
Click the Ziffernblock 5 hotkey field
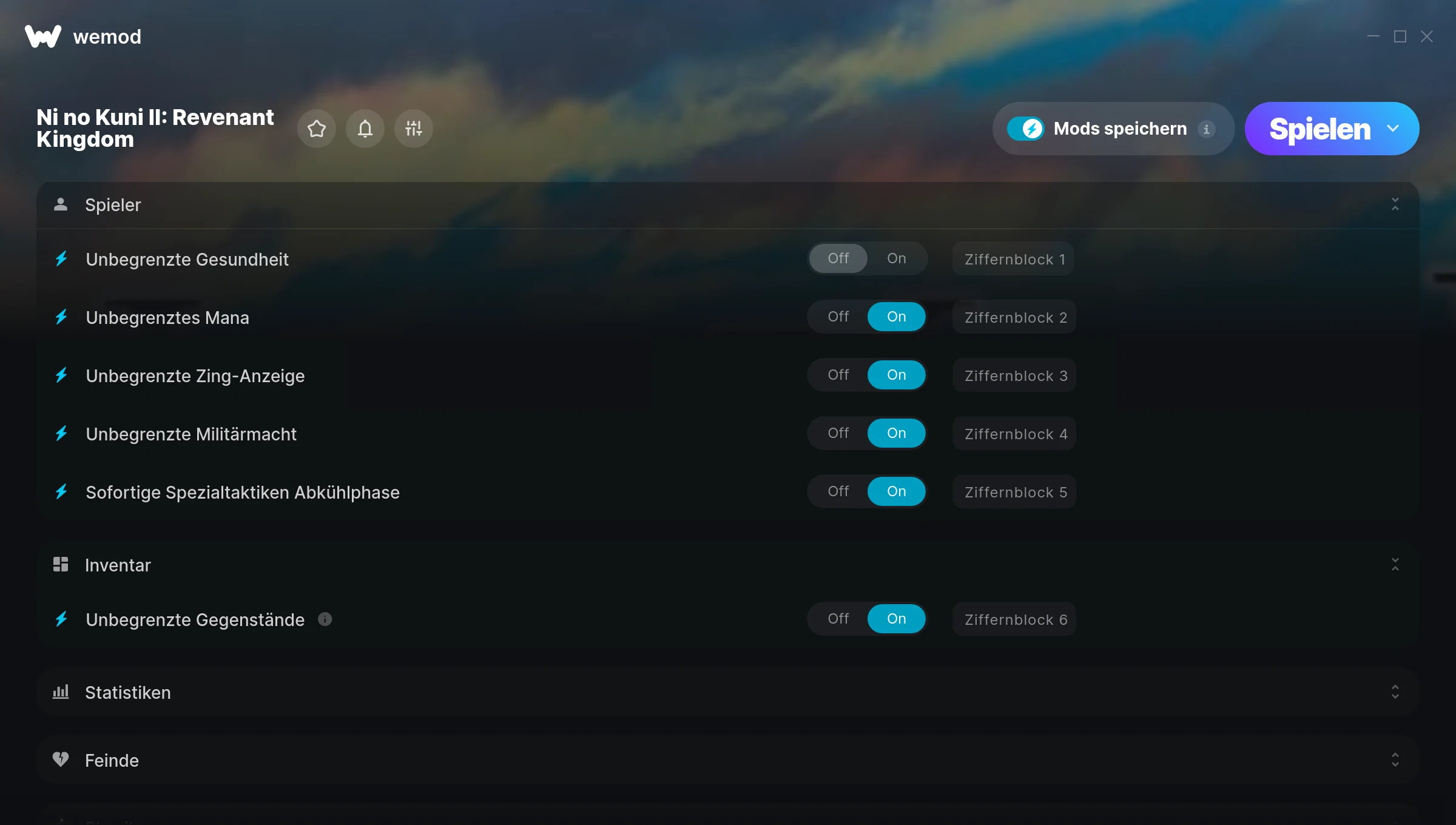click(1014, 492)
